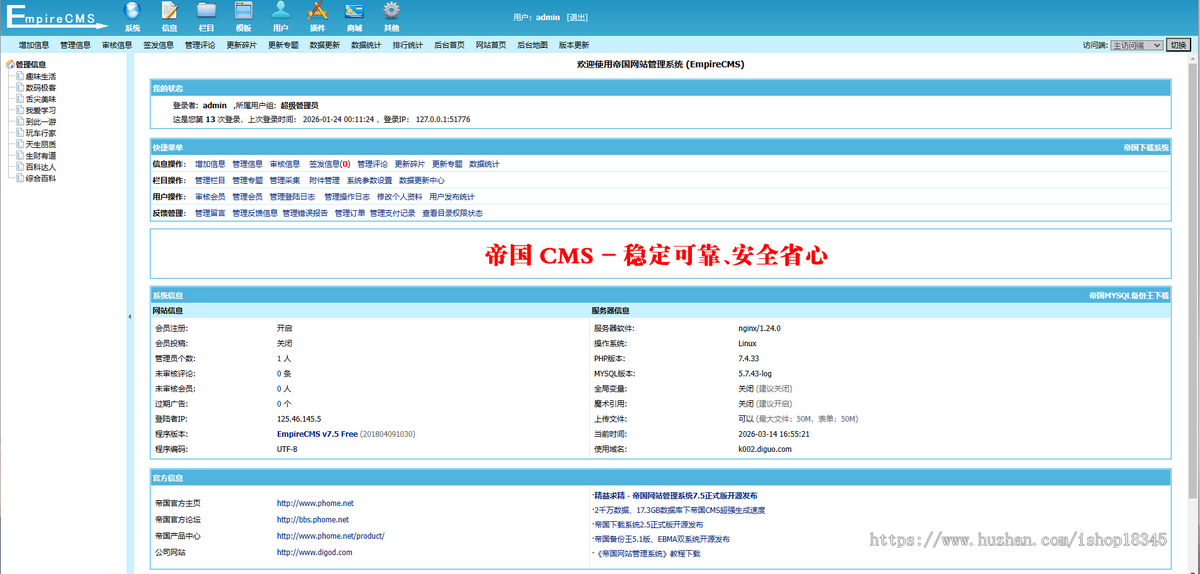Image resolution: width=1200 pixels, height=574 pixels.
Task: Select 后台地图 in the top sub-menu bar
Action: tap(532, 45)
